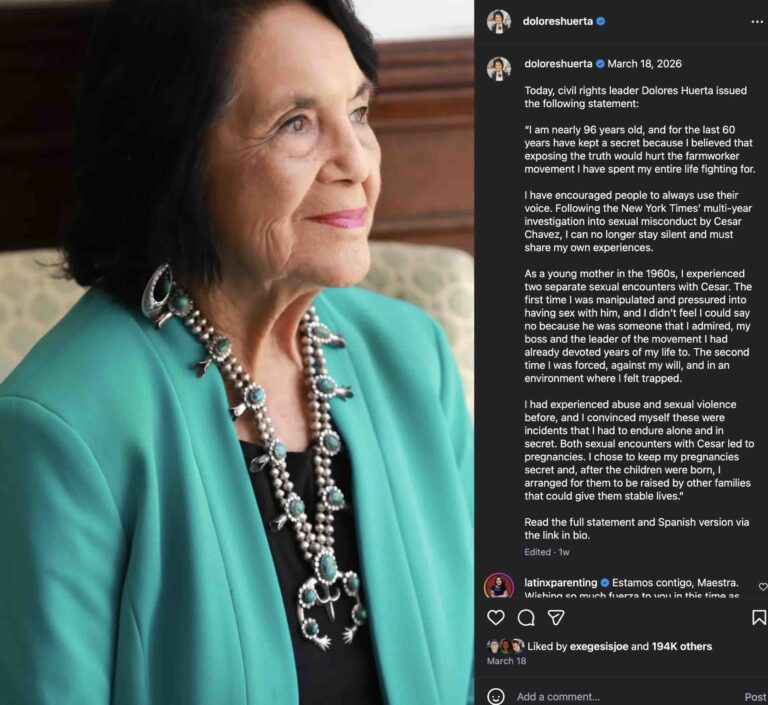Open exegesisjoe profile from likes
The height and width of the screenshot is (705, 768).
pos(599,646)
